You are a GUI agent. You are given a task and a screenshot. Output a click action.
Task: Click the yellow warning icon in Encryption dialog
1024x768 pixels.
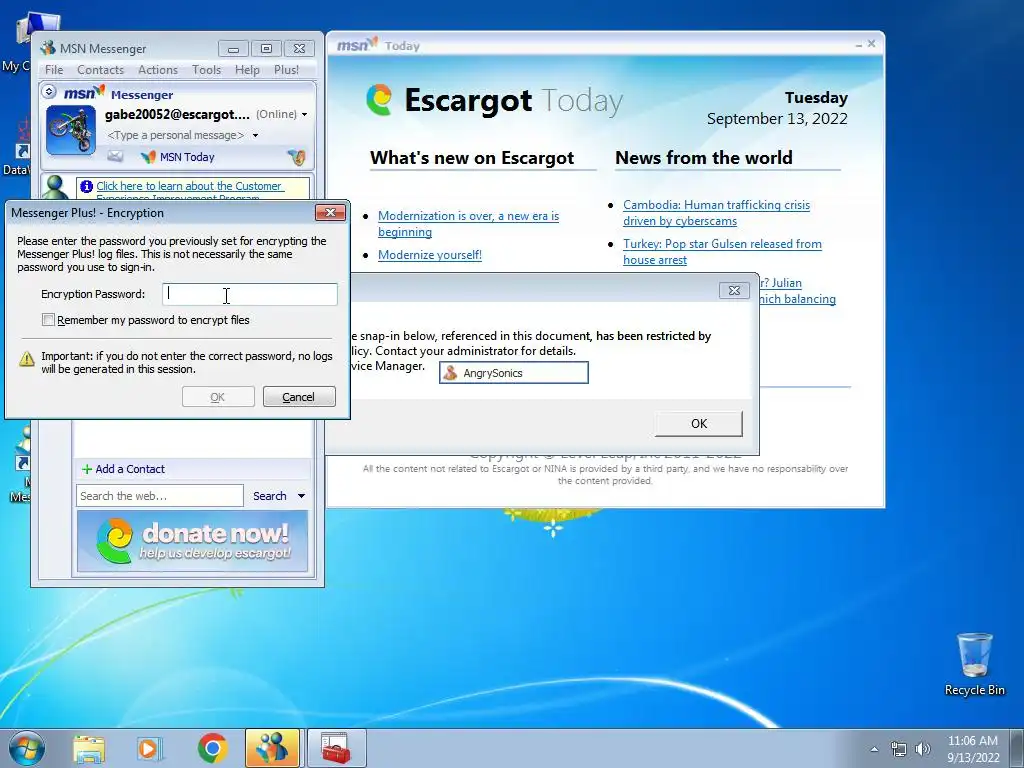coord(27,359)
